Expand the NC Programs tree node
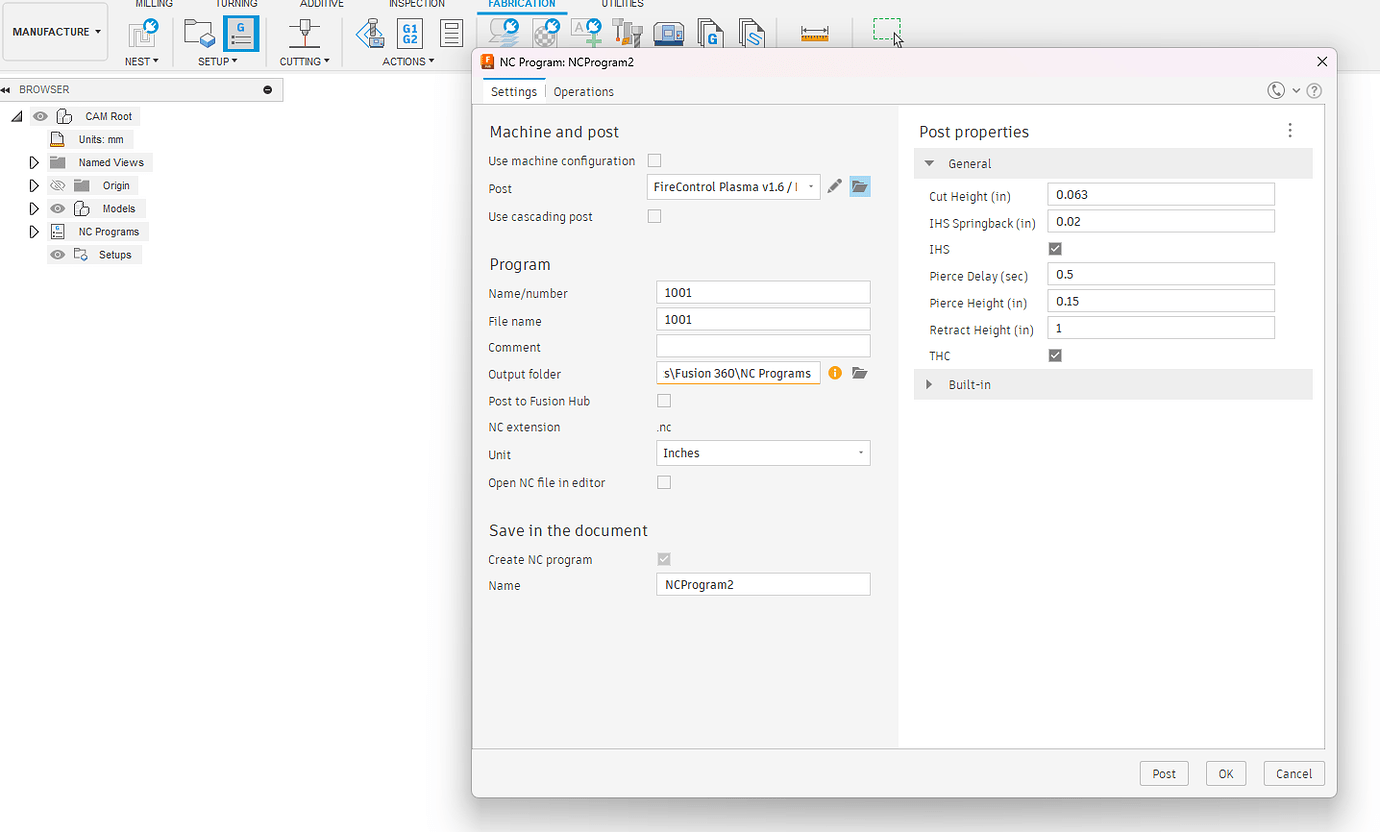 (34, 232)
